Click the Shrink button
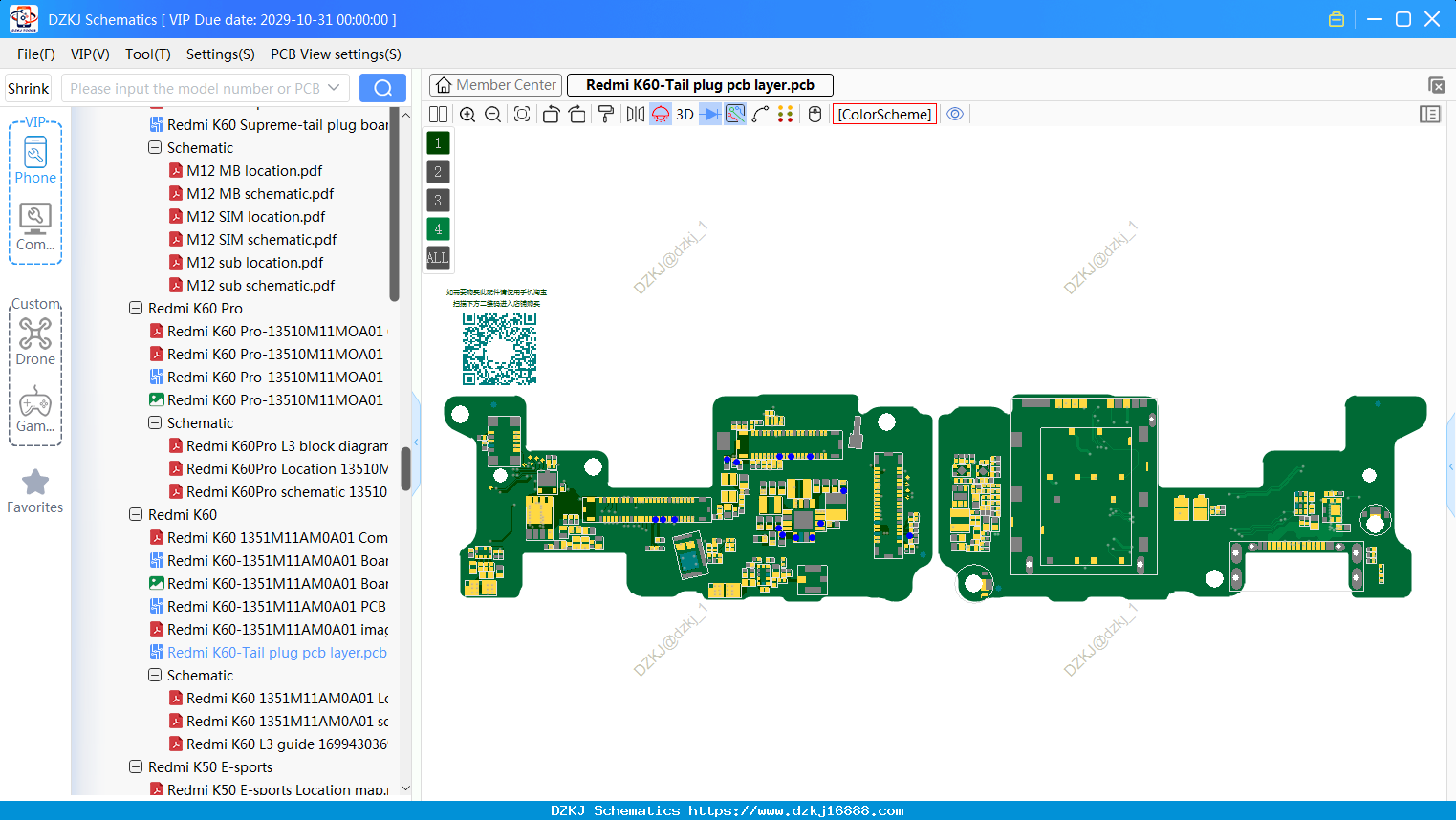 [x=28, y=88]
